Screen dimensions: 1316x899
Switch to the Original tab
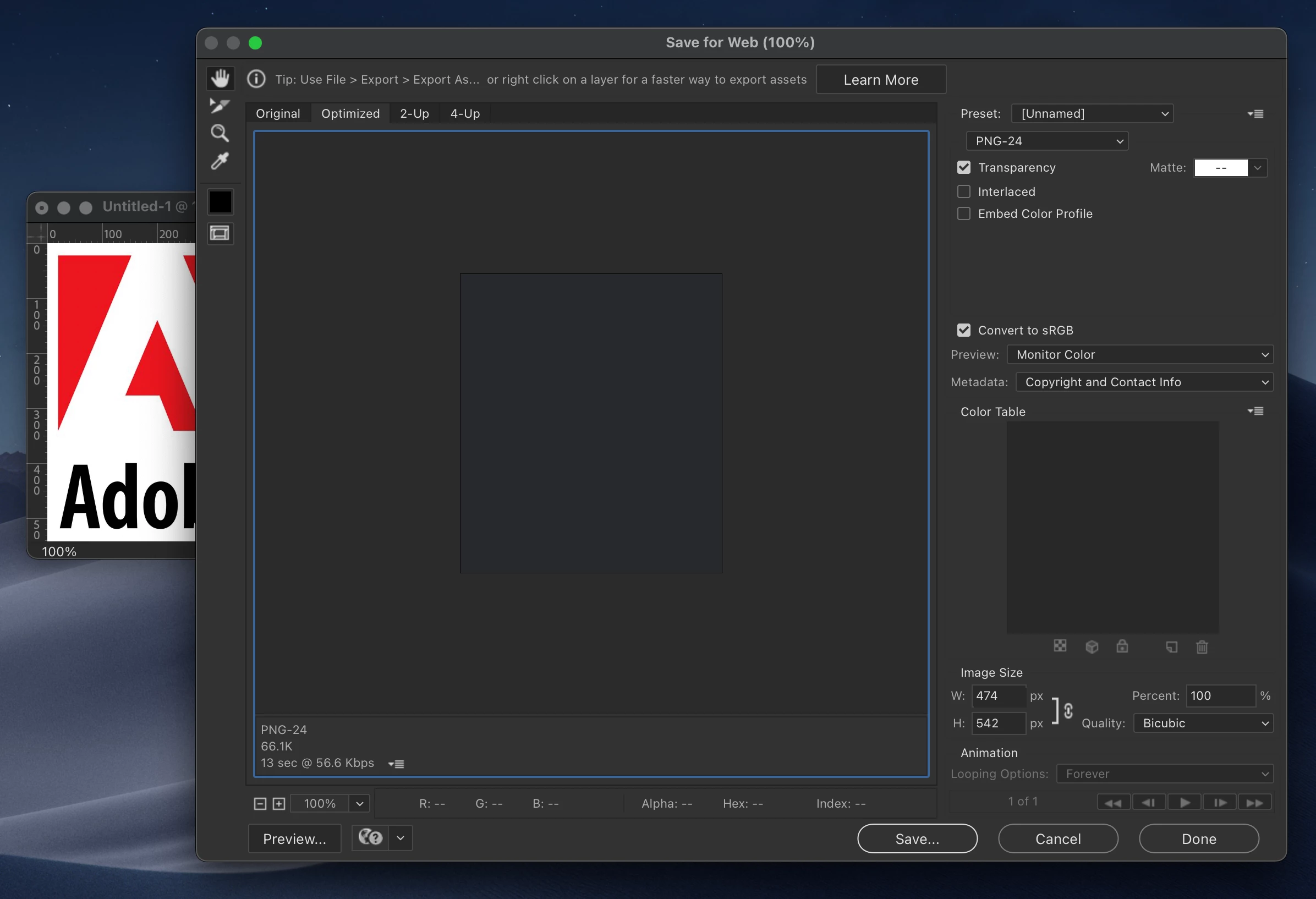[x=277, y=114]
